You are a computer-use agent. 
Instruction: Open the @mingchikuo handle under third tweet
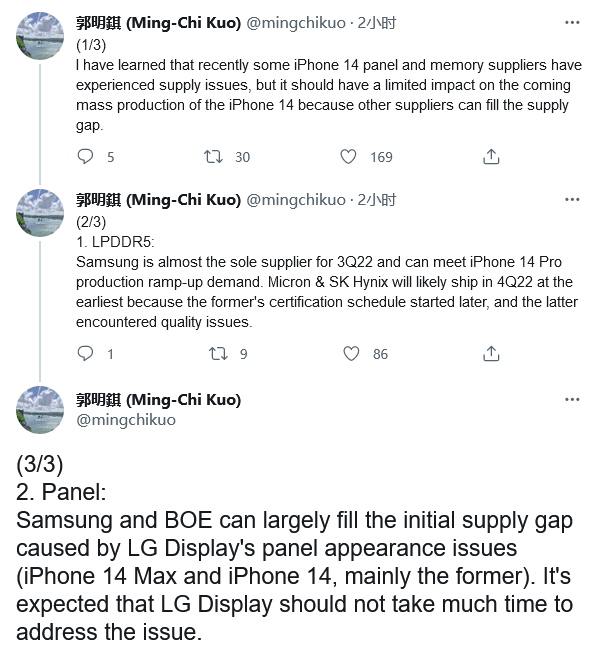pos(126,420)
